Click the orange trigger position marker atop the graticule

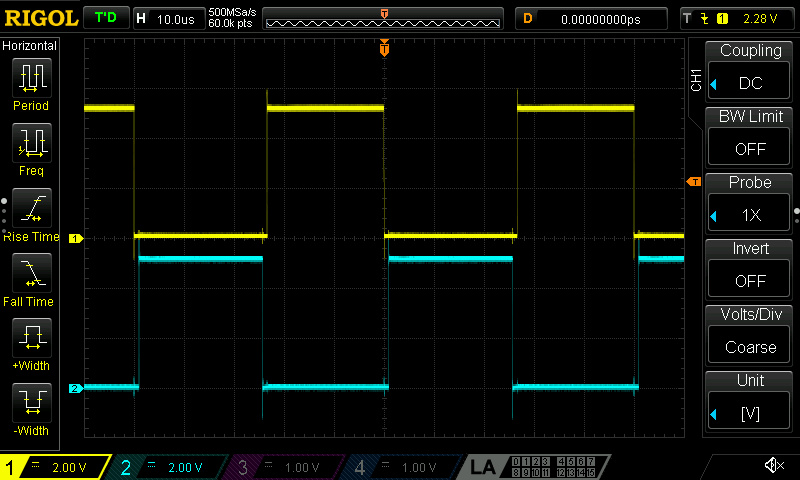[x=384, y=48]
